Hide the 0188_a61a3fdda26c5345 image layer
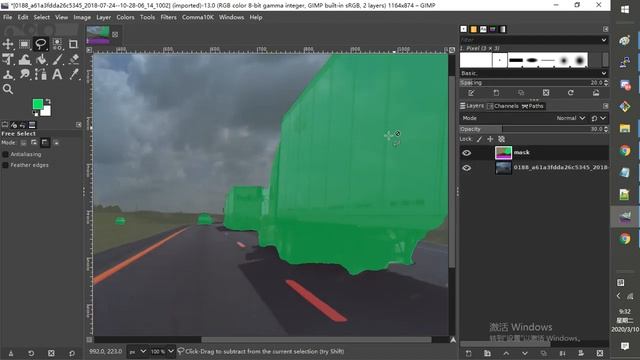The image size is (640, 360). (467, 168)
